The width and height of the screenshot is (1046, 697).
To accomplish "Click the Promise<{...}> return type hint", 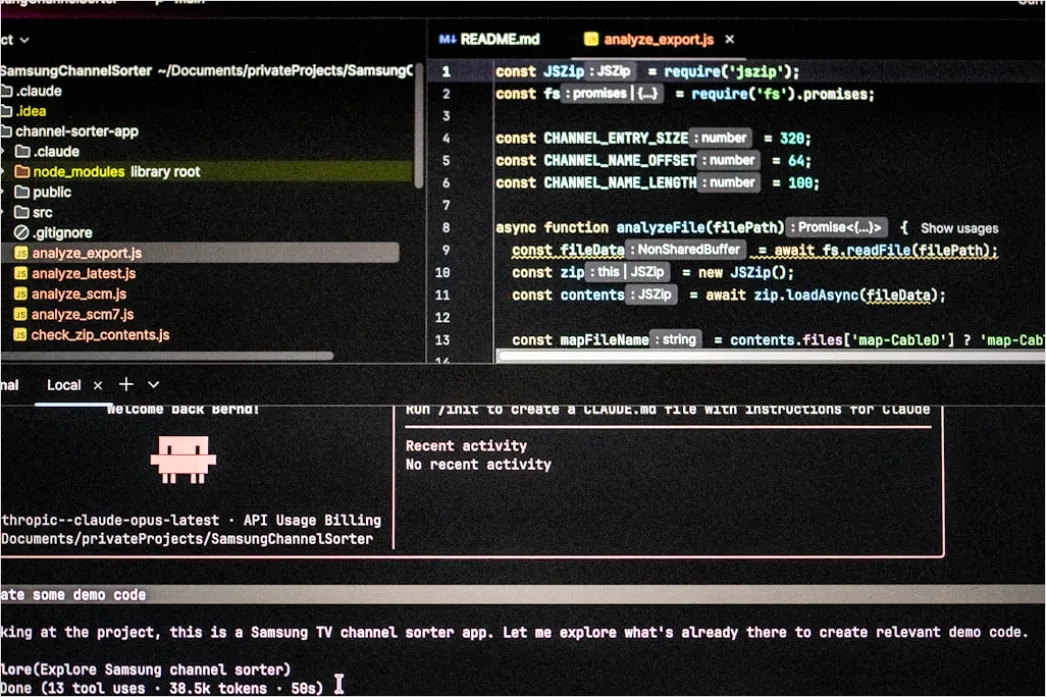I will [837, 227].
